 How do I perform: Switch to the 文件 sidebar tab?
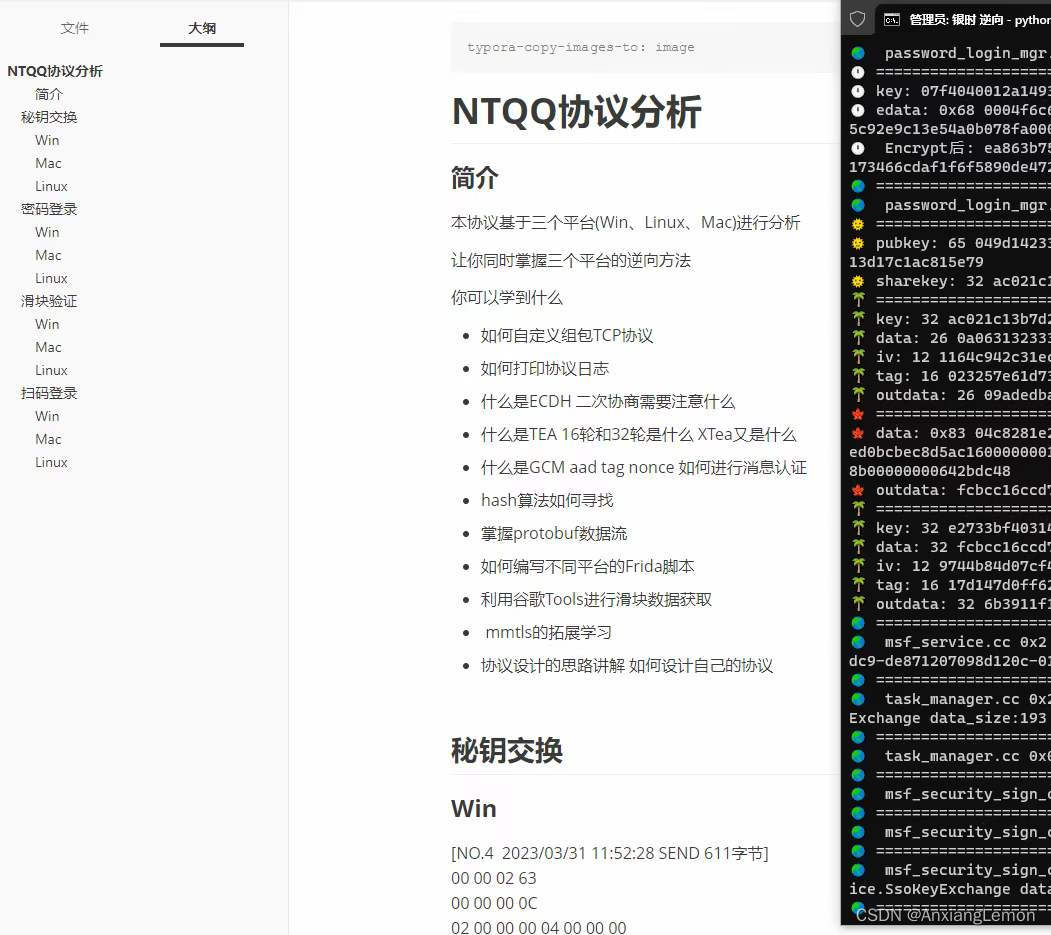click(74, 28)
